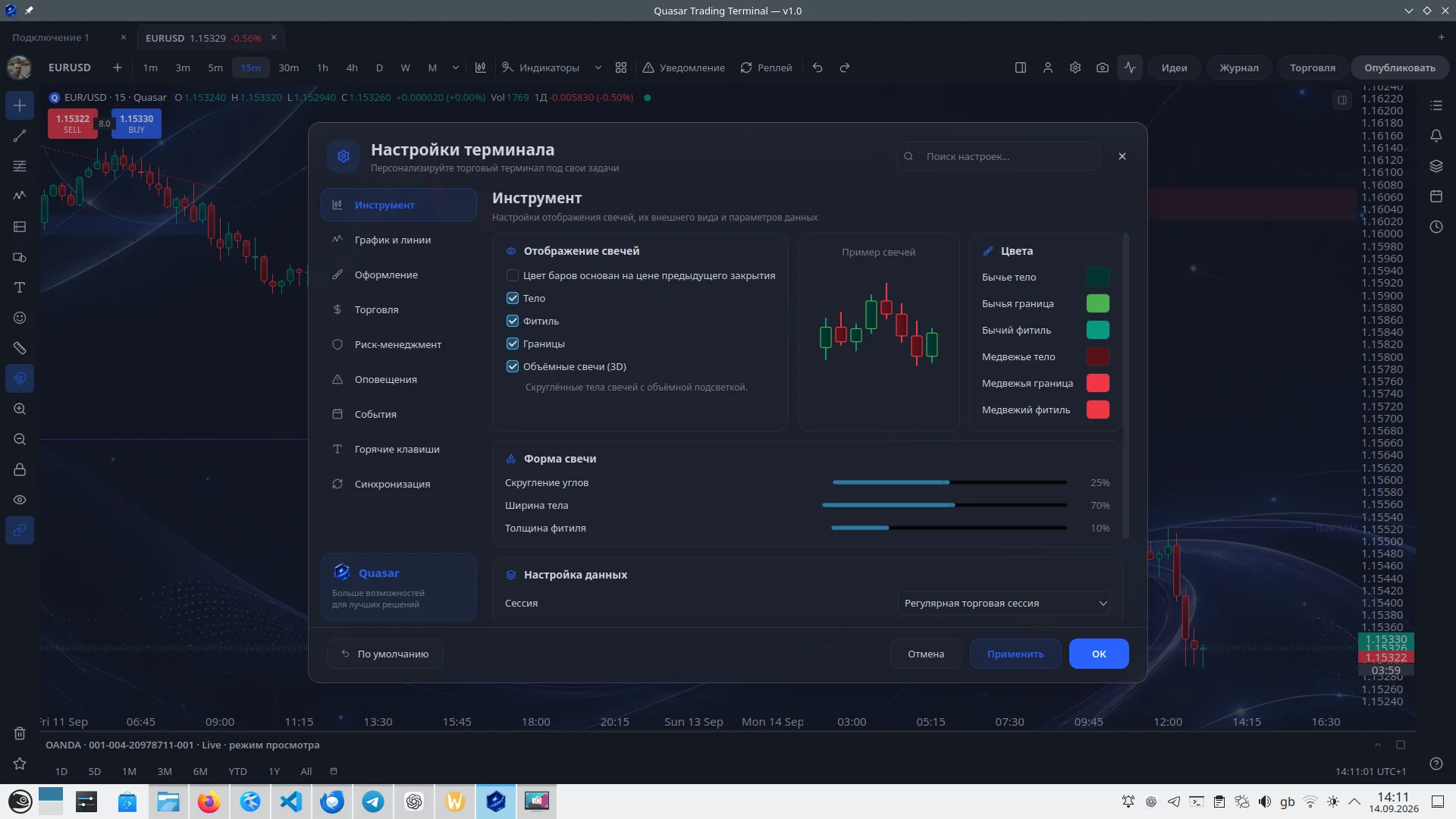1456x819 pixels.
Task: Open the calendar icon on right panel
Action: click(1436, 196)
